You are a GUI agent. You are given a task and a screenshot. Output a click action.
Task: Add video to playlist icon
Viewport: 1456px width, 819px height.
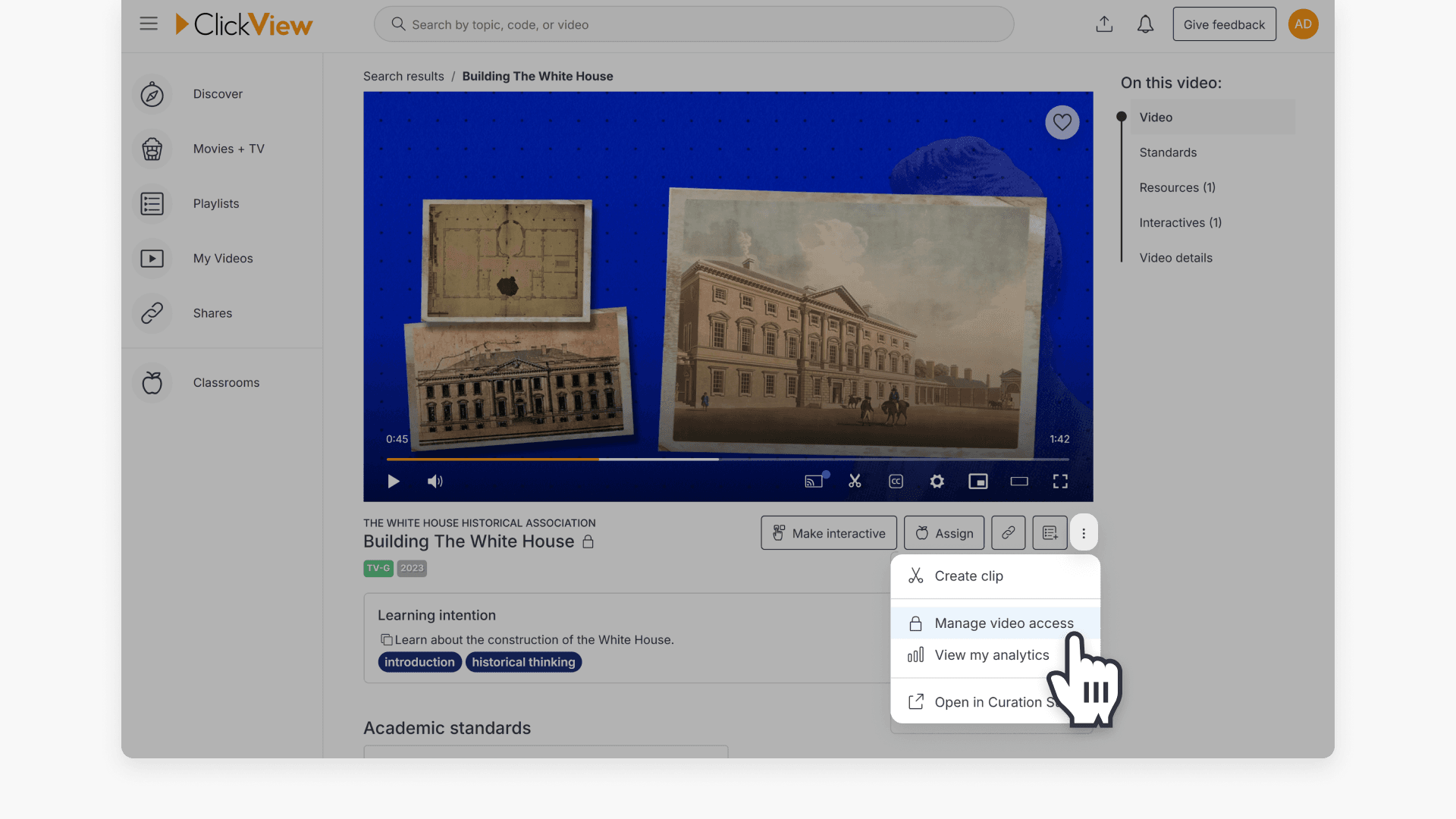(x=1050, y=532)
